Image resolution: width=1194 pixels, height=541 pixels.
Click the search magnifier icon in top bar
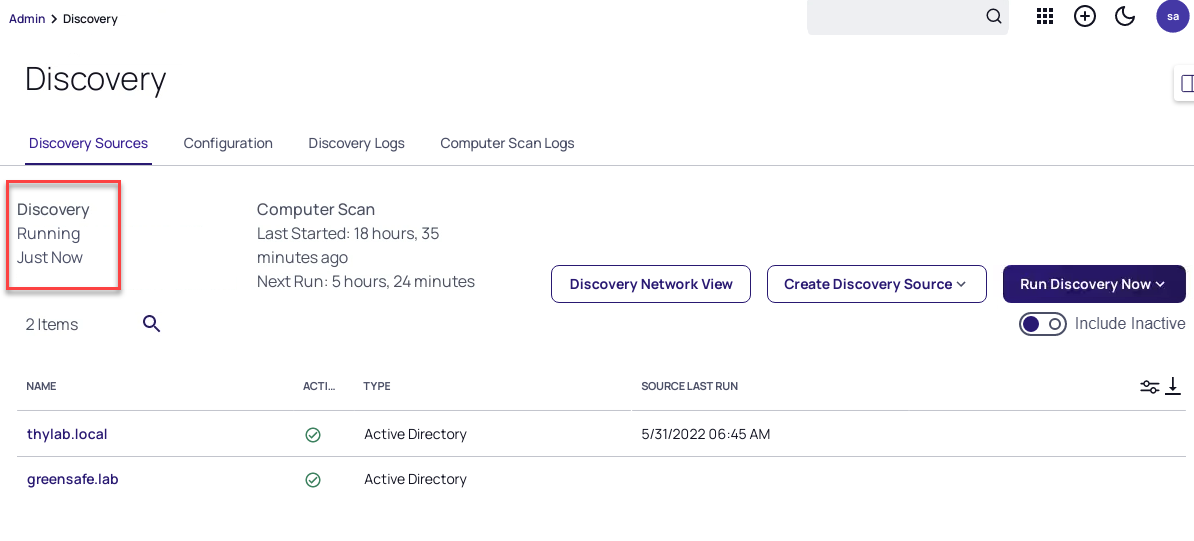pyautogui.click(x=993, y=16)
